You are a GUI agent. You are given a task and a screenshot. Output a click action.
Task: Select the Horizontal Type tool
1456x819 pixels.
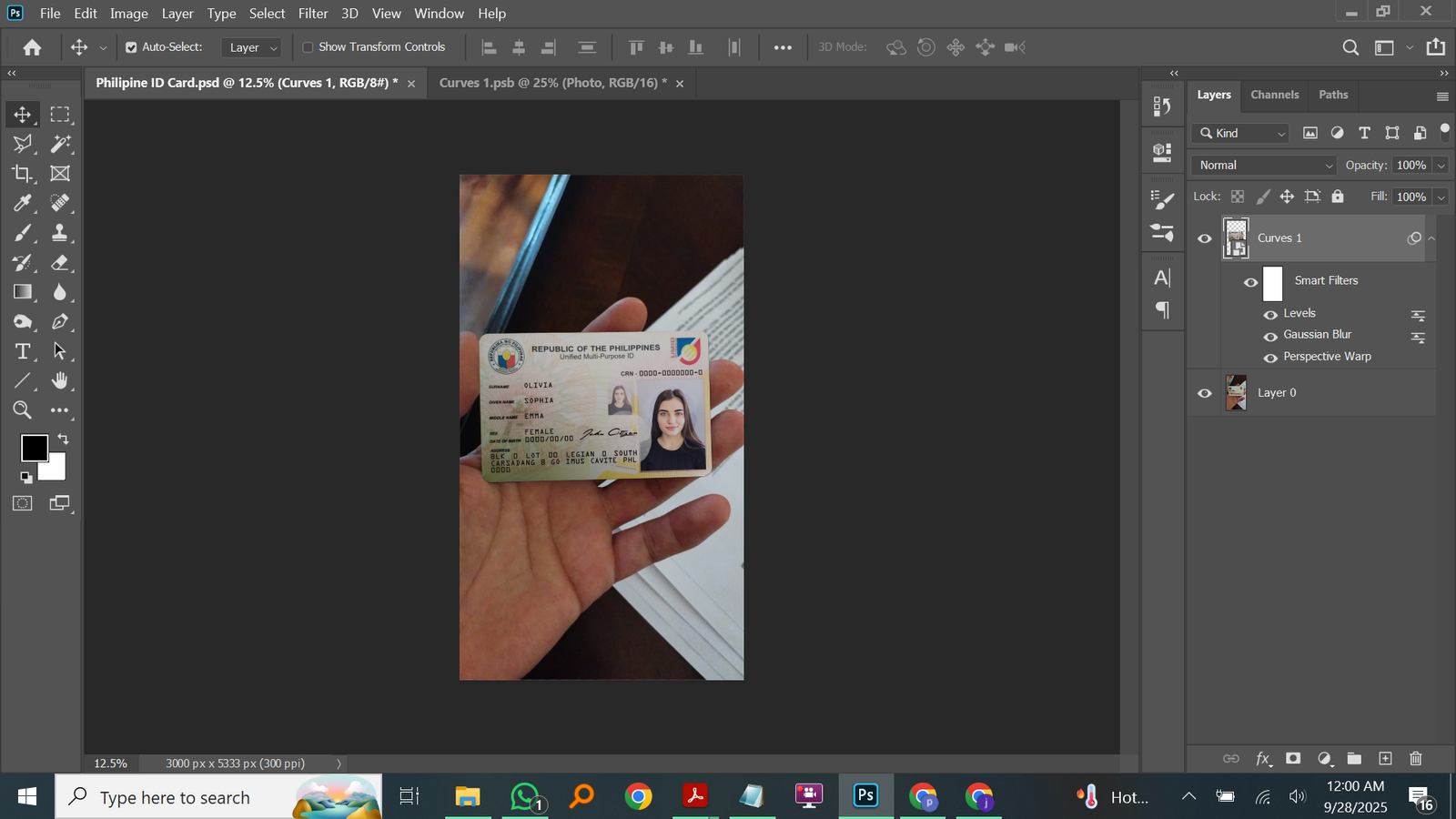click(x=22, y=351)
